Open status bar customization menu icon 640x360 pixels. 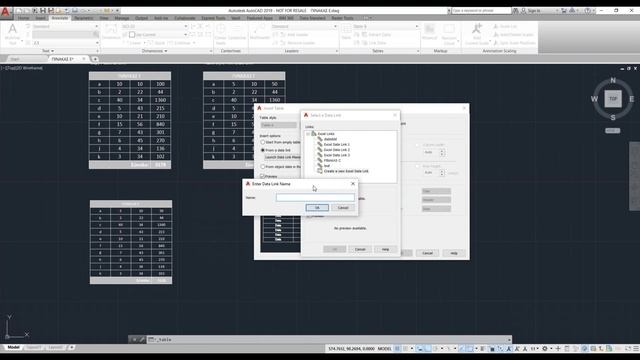pos(636,349)
